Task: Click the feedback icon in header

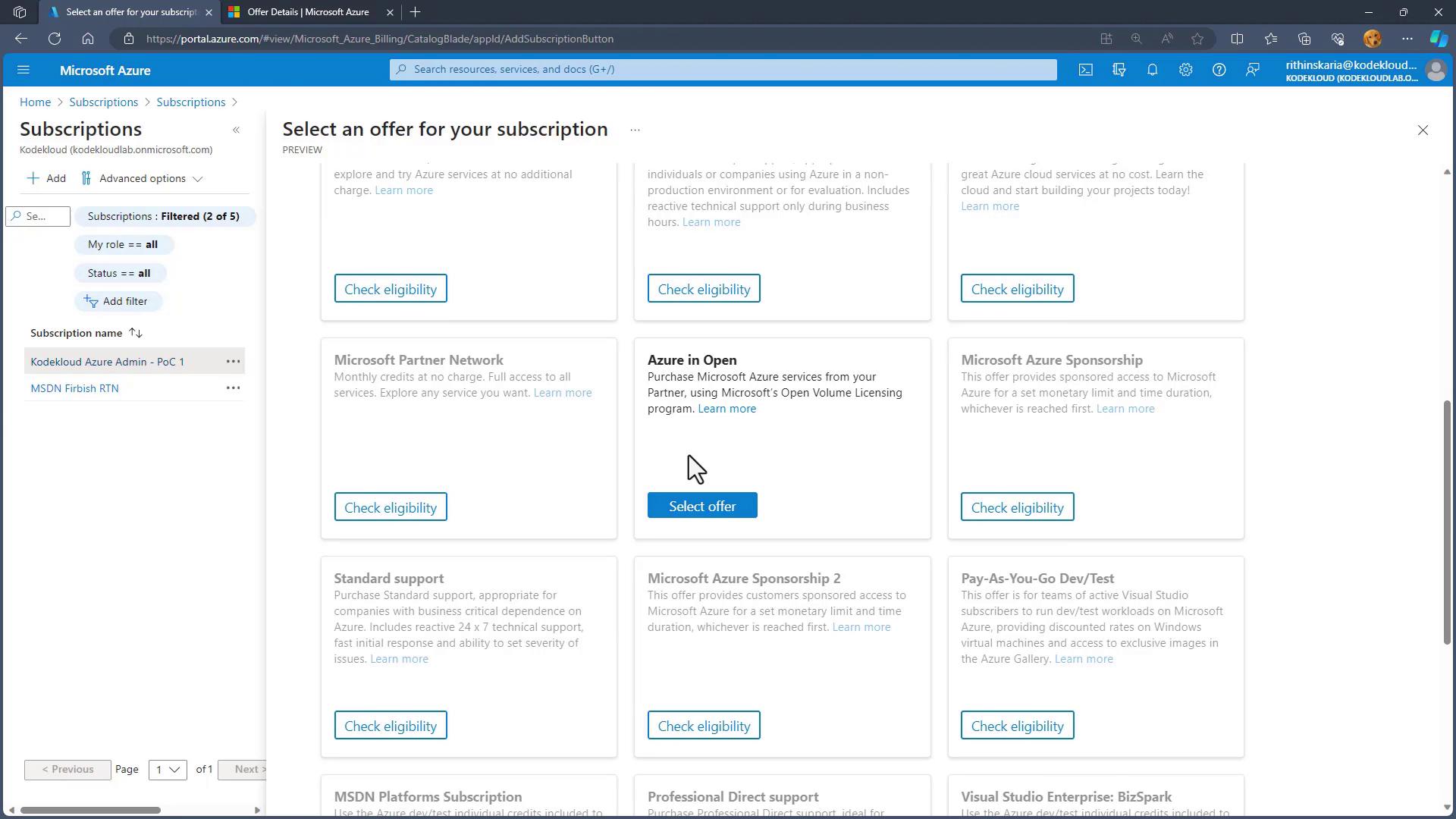Action: point(1252,70)
